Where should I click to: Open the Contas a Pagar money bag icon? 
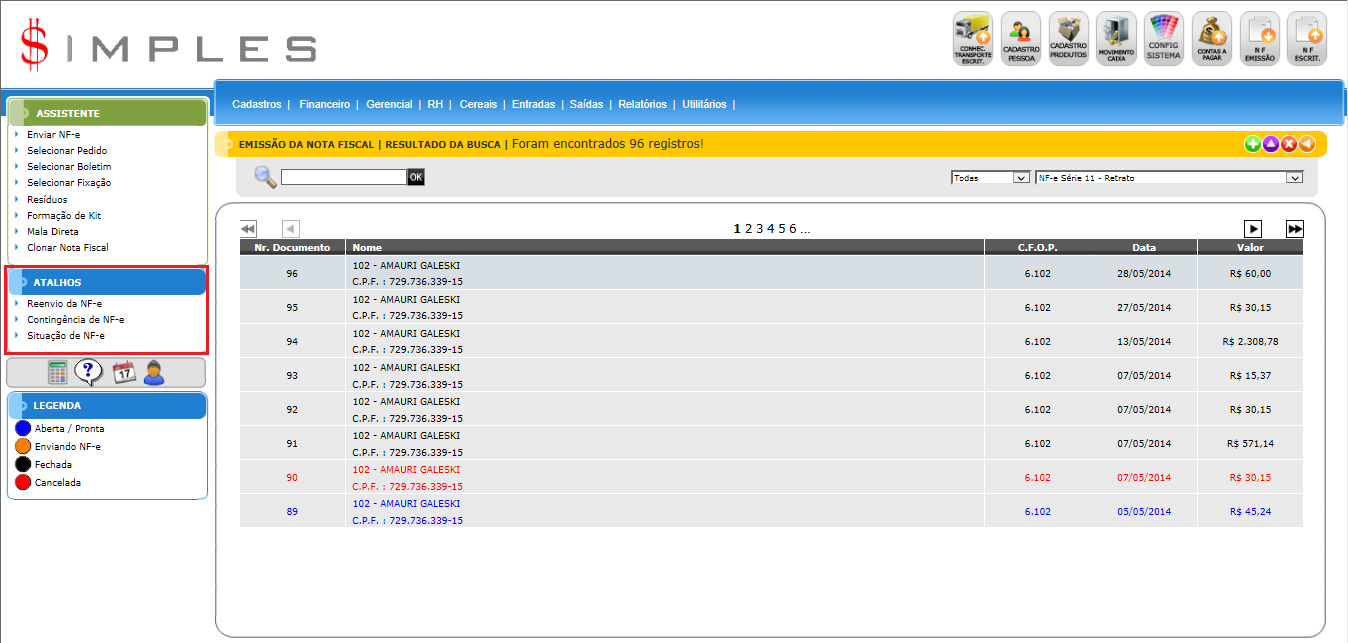[1212, 39]
